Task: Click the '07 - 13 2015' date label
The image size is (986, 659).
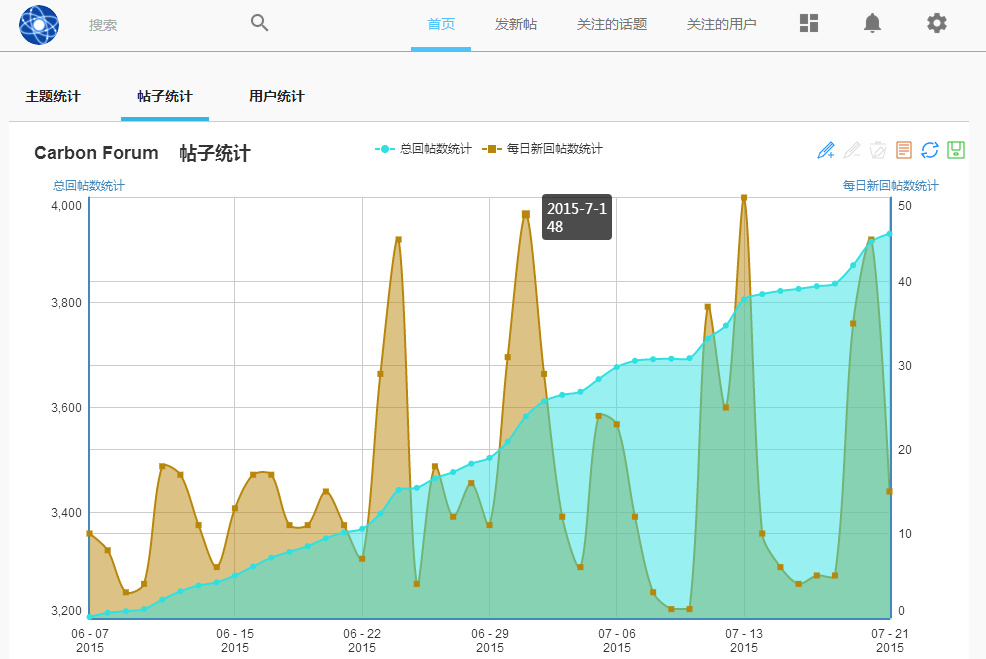Action: [x=744, y=640]
